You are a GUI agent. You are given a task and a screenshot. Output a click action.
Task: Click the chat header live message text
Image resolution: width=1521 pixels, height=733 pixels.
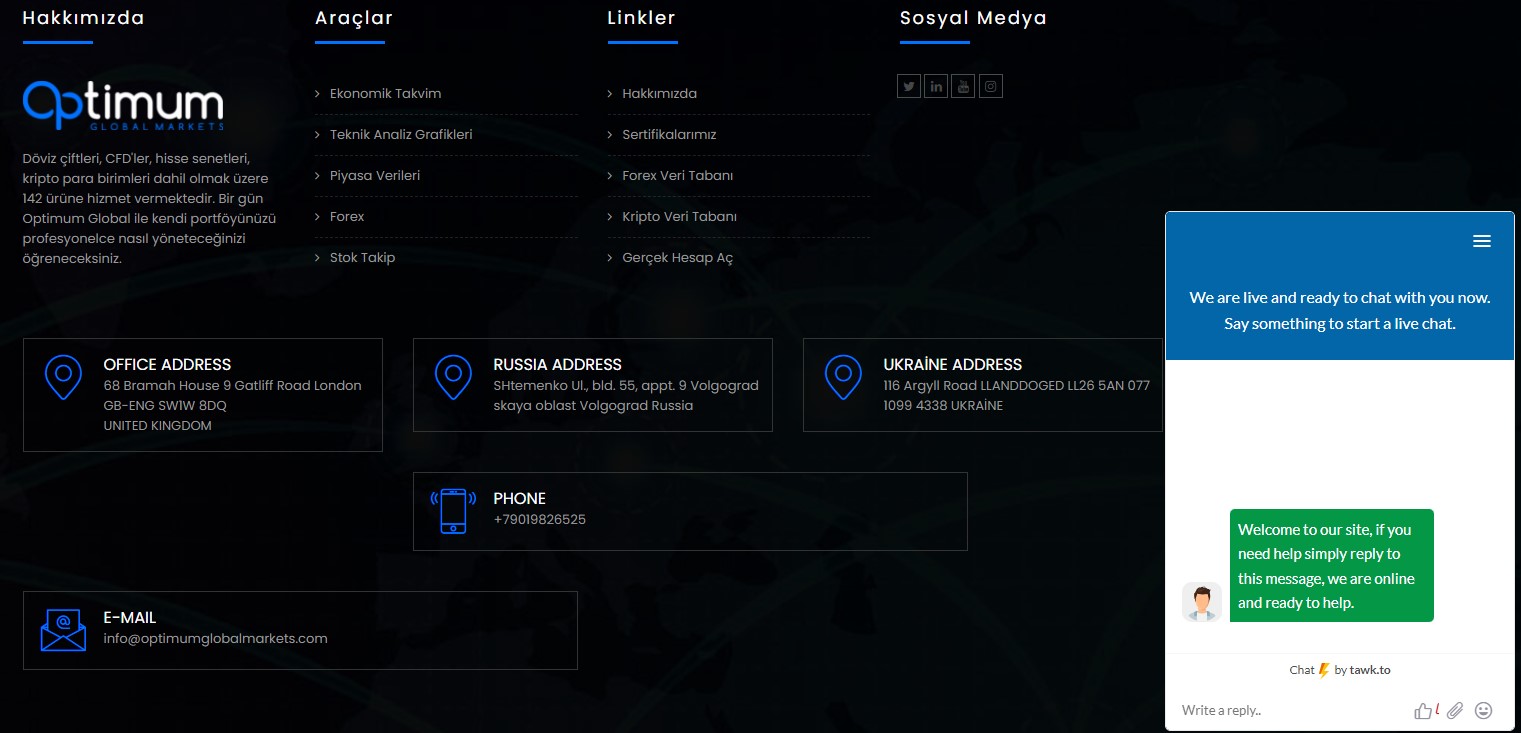tap(1340, 311)
